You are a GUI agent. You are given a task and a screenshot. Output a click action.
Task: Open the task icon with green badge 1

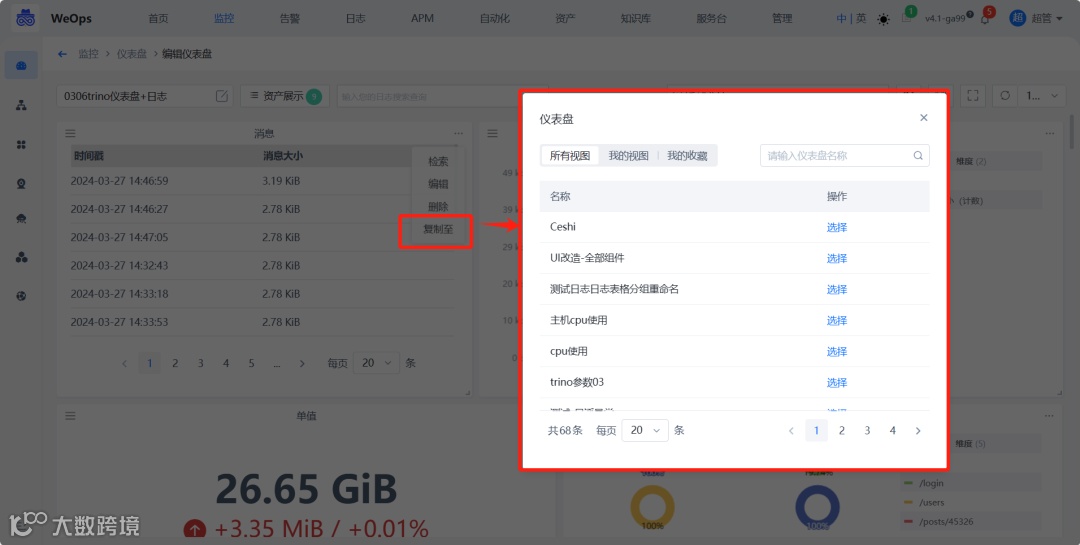coord(907,19)
